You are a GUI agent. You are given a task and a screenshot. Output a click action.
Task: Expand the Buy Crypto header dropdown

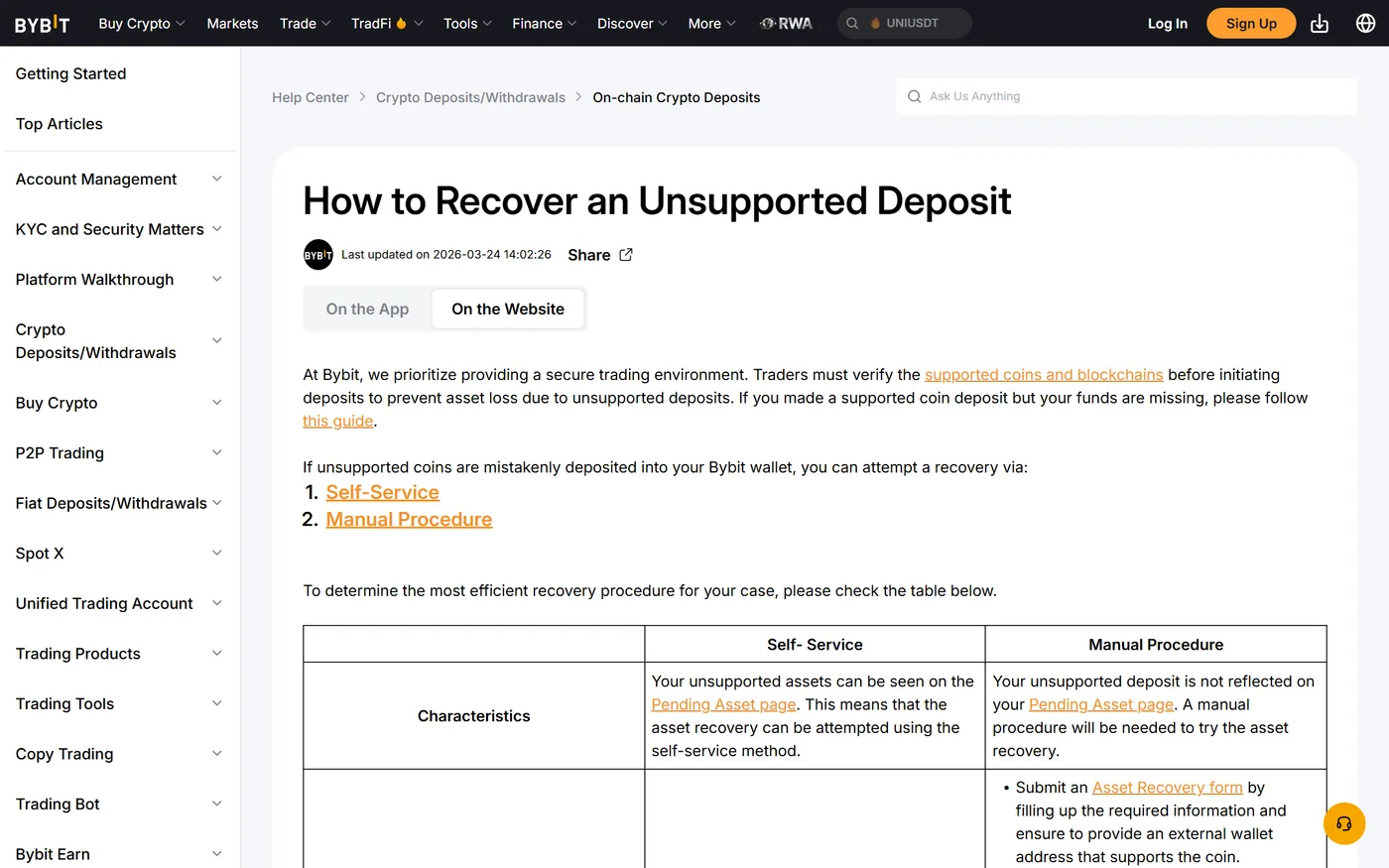point(142,23)
